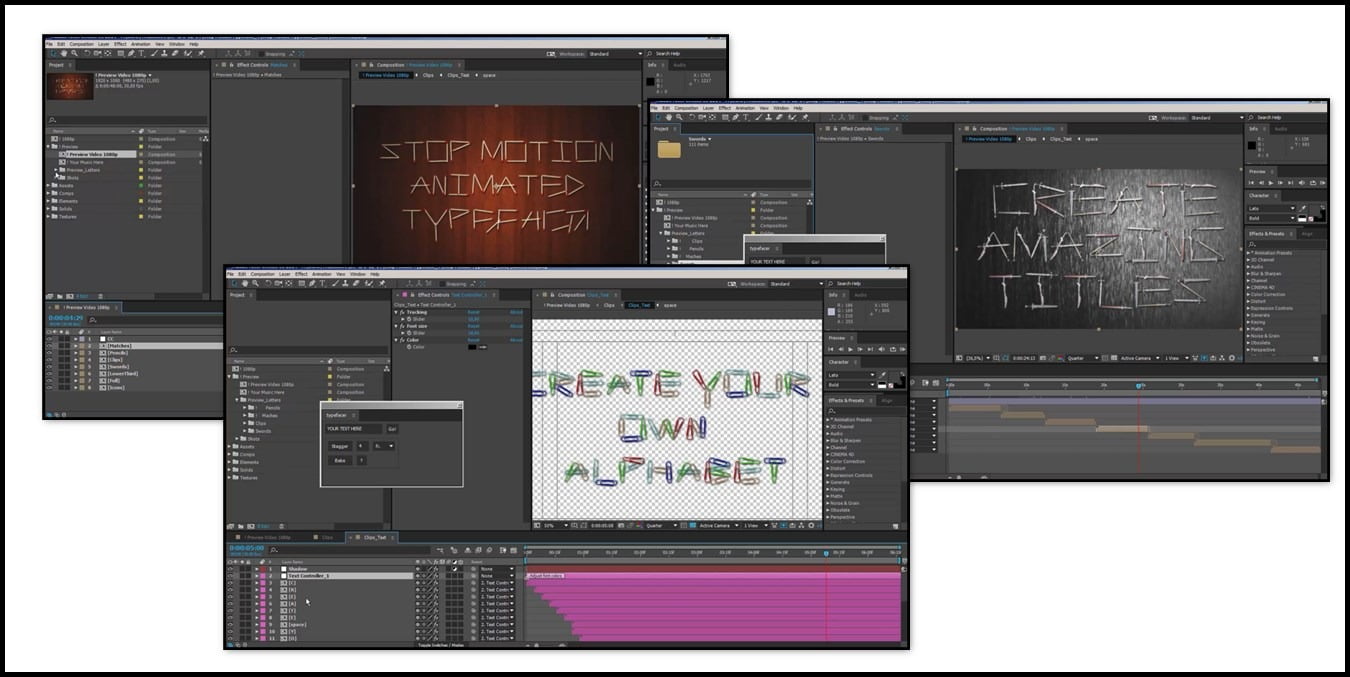This screenshot has height=677, width=1350.
Task: Select the Rotation tool in the Stop Motion window
Action: pyautogui.click(x=87, y=53)
